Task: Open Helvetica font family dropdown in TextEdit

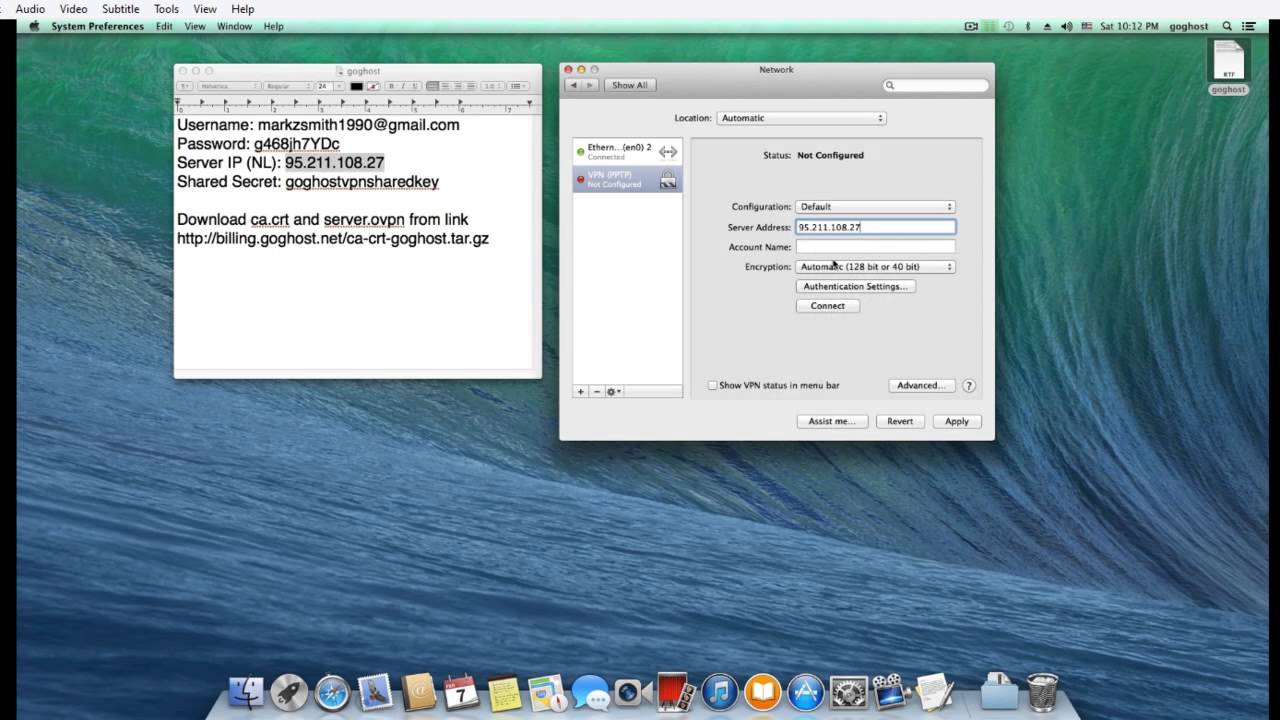Action: 227,86
